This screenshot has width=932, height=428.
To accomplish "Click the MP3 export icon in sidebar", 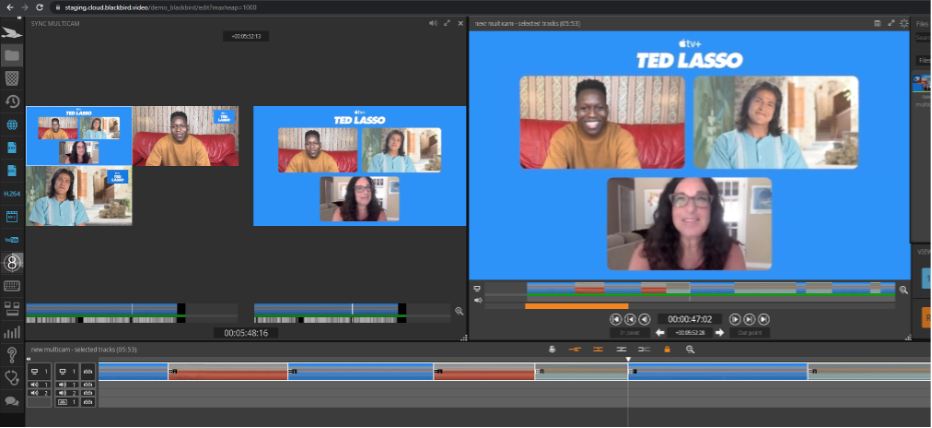I will point(12,216).
